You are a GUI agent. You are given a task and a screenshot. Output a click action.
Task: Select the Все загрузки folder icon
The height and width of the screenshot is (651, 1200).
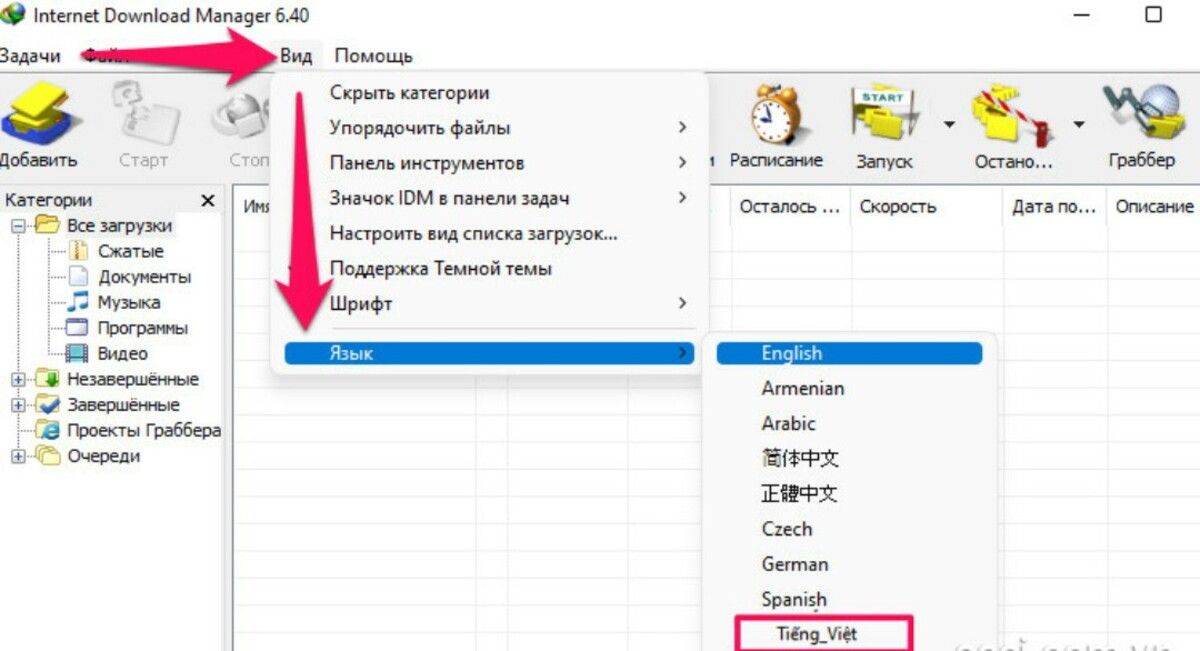click(47, 225)
